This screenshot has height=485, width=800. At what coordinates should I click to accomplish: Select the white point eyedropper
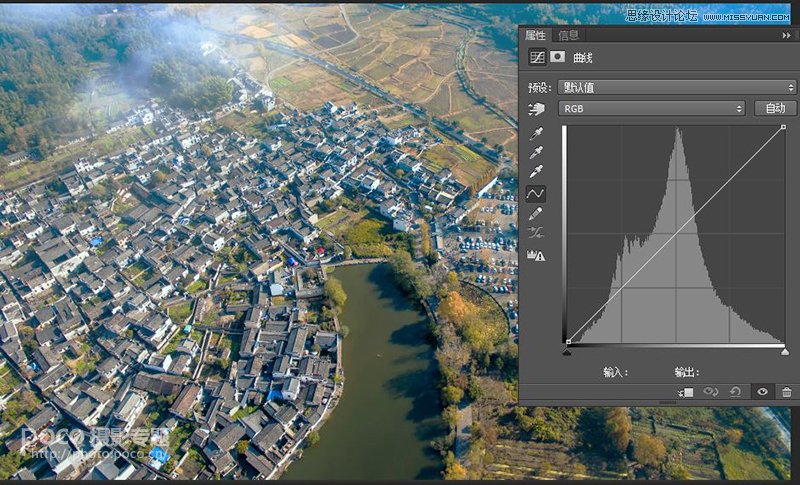point(536,171)
